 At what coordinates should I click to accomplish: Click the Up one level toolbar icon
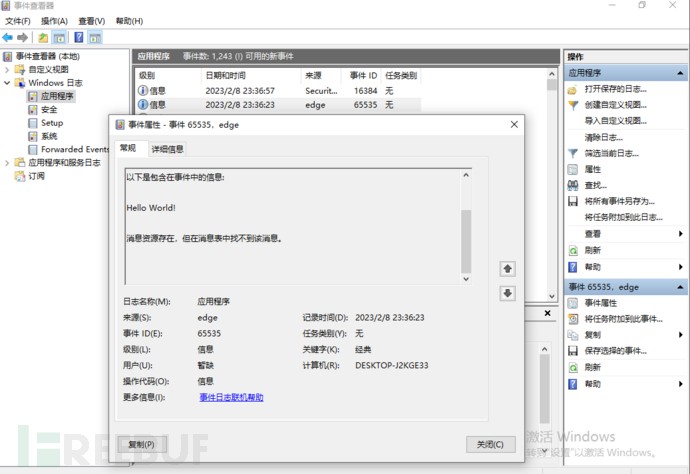point(43,38)
